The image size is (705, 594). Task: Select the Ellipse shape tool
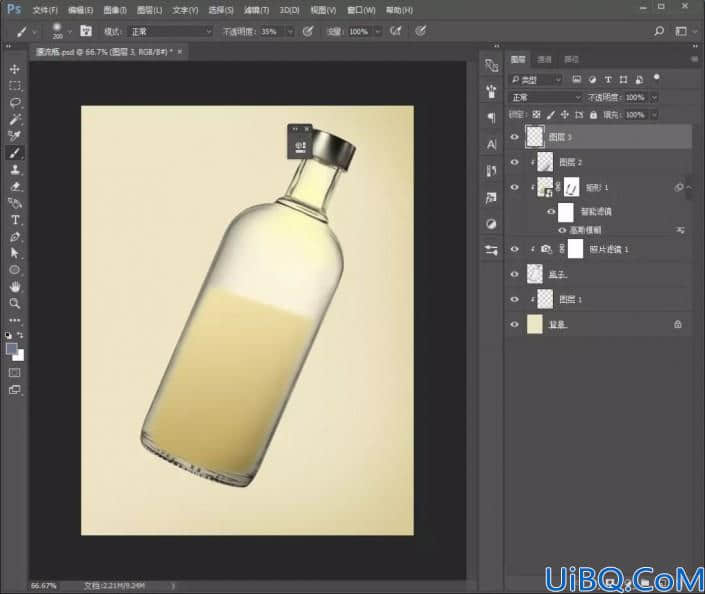point(14,270)
